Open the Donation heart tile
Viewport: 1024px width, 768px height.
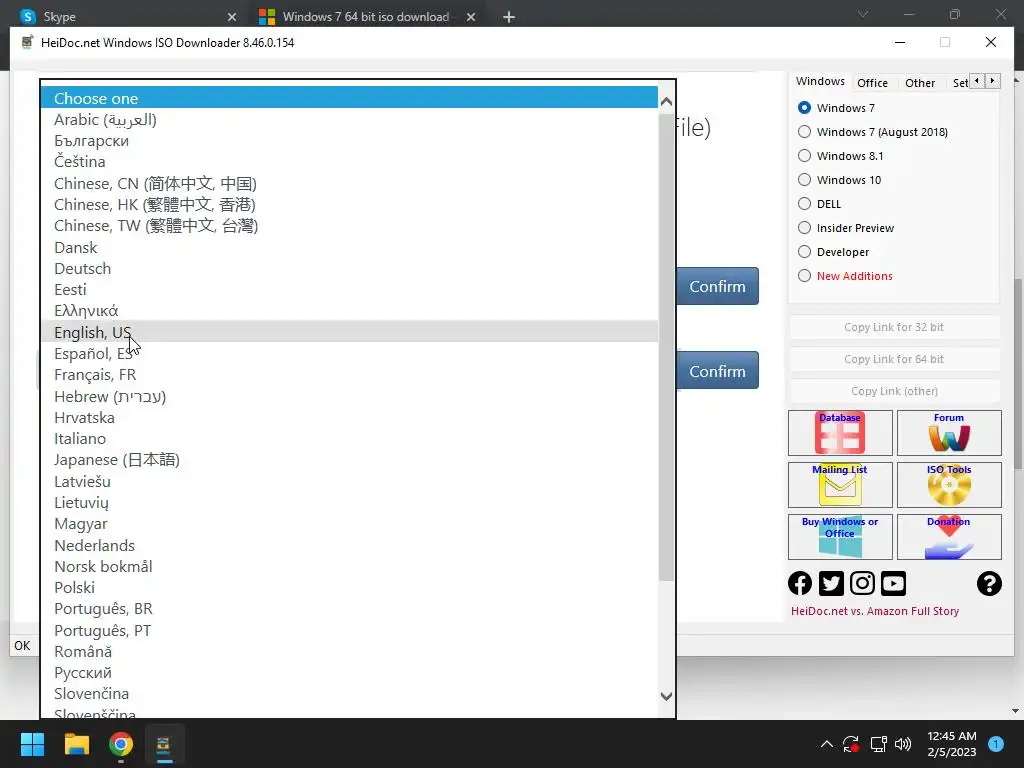pos(949,537)
